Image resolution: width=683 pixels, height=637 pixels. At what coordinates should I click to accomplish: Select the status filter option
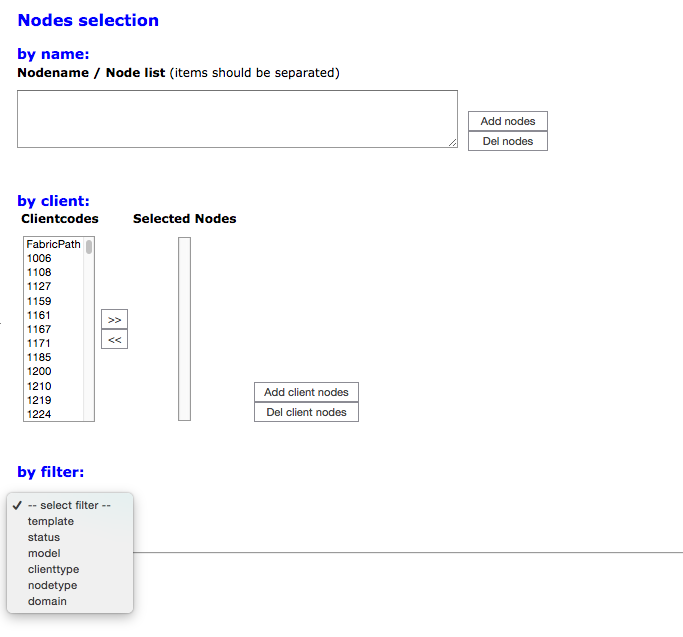[44, 537]
